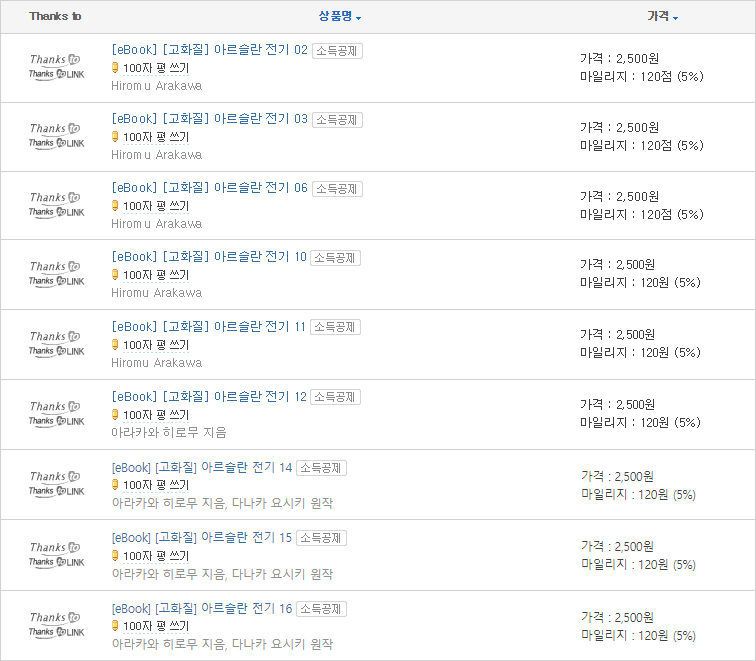
Task: Open eBook 아르슬란 전기 12 title link
Action: pos(209,396)
